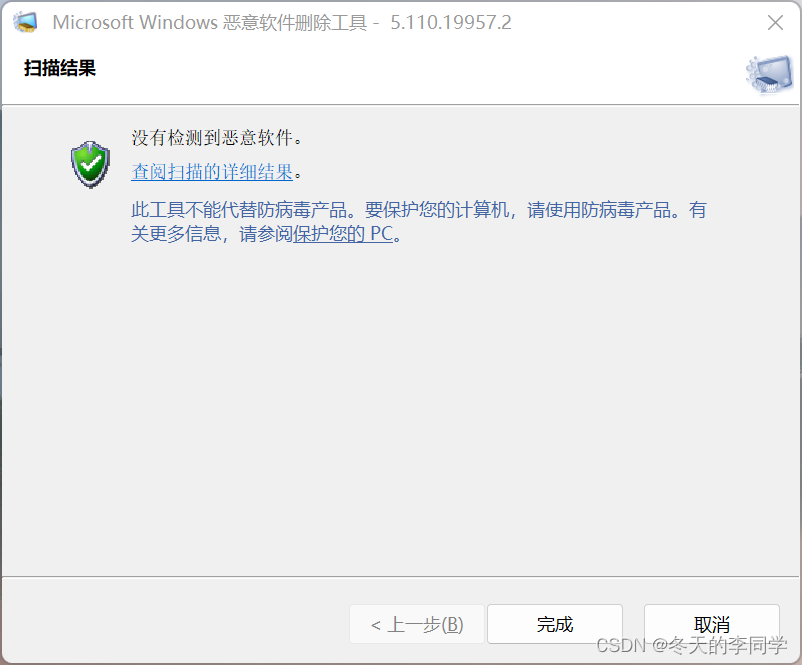The height and width of the screenshot is (665, 802).
Task: Cancel the dialog using 取消 button
Action: tap(711, 624)
